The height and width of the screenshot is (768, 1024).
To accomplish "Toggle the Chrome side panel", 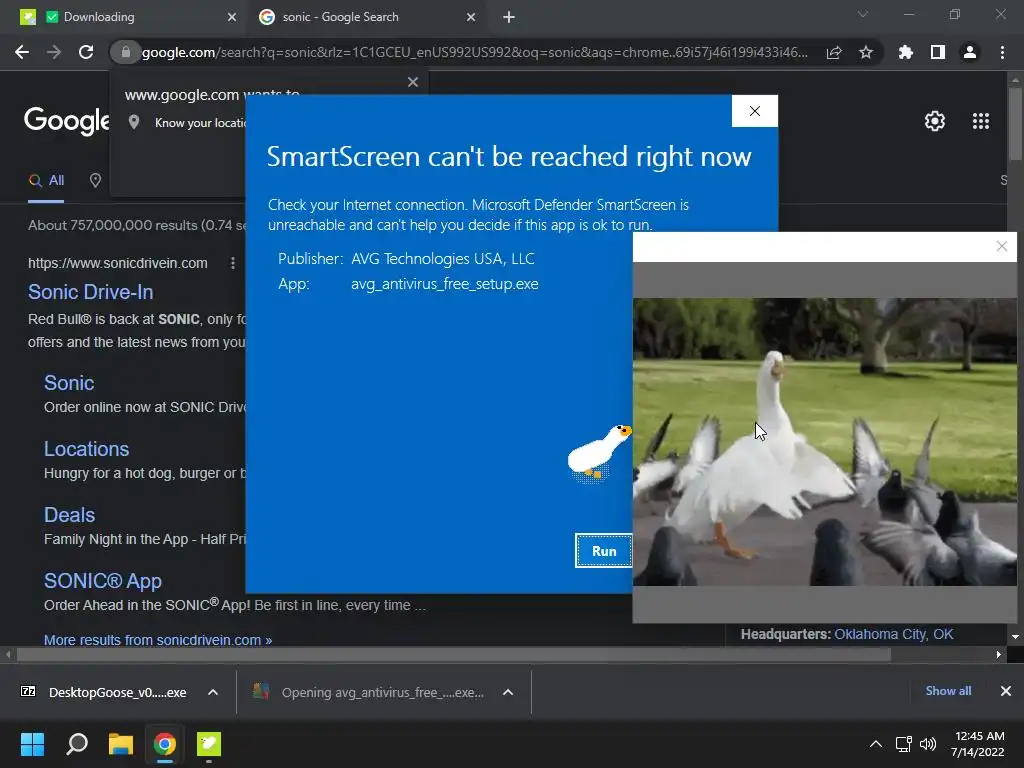I will coord(938,52).
